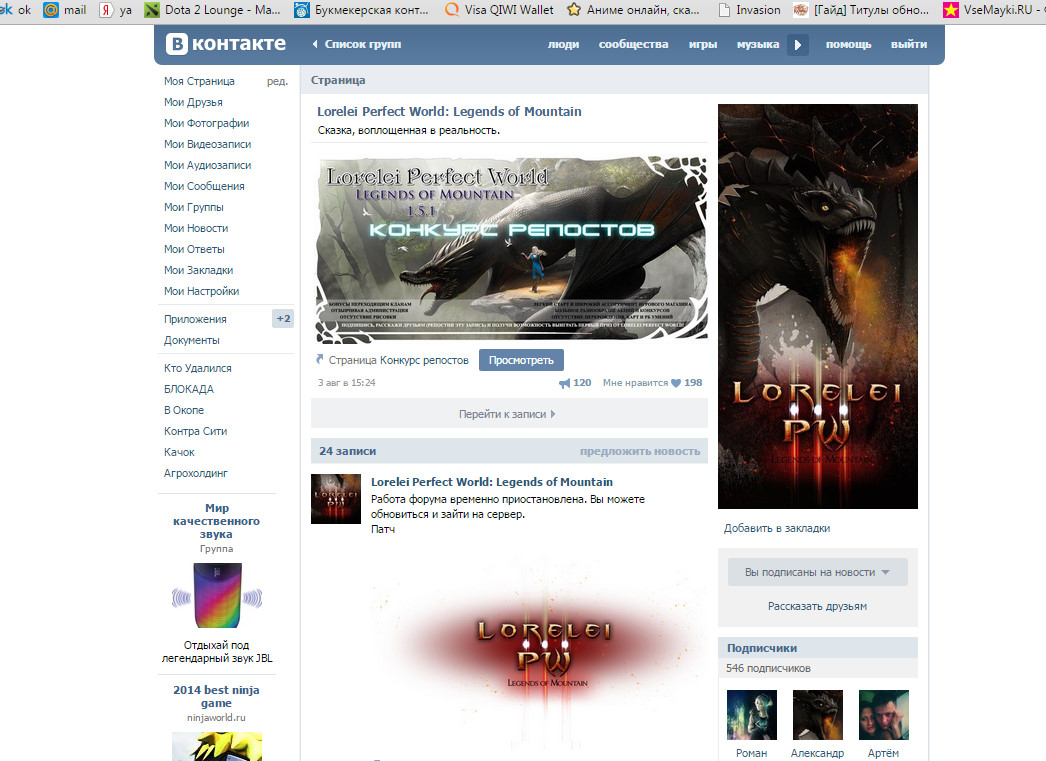Click Рассказать друзьям
The width and height of the screenshot is (1046, 761).
(x=817, y=606)
